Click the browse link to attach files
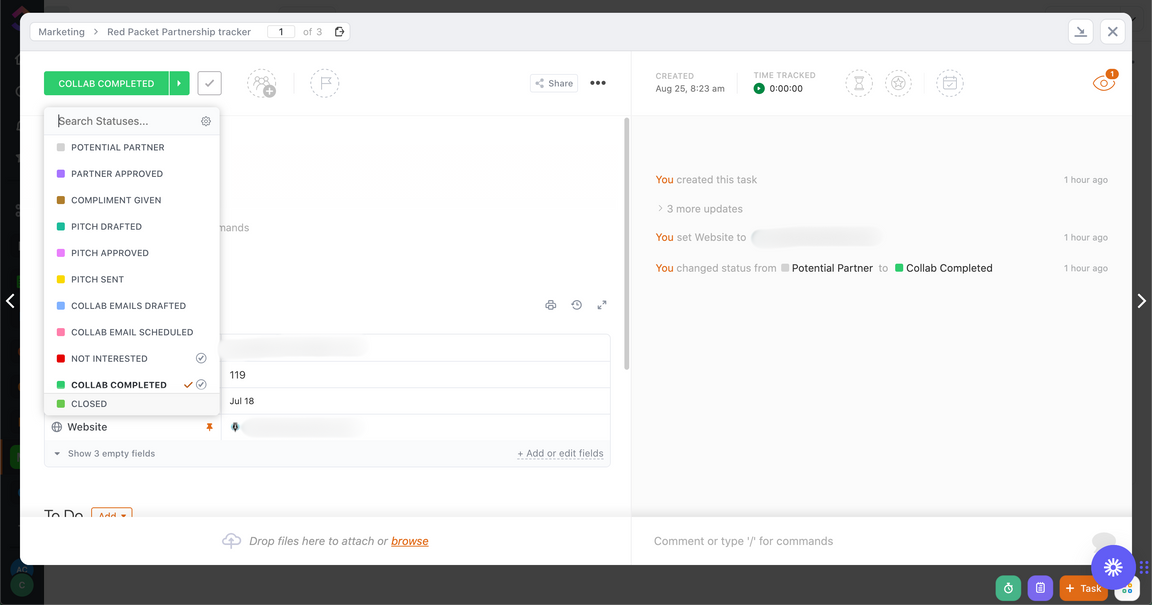The height and width of the screenshot is (605, 1152). (409, 541)
